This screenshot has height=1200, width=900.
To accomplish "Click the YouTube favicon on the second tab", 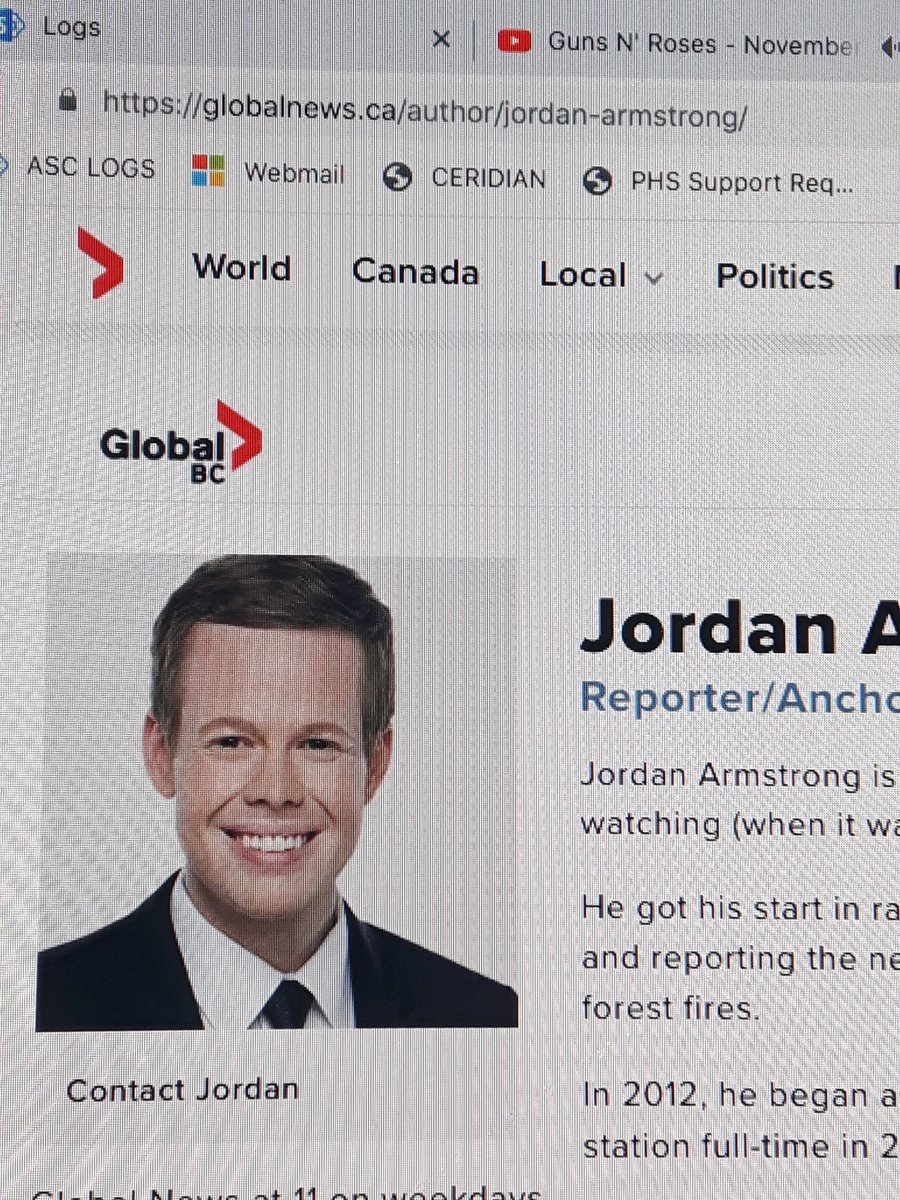I will pos(513,41).
